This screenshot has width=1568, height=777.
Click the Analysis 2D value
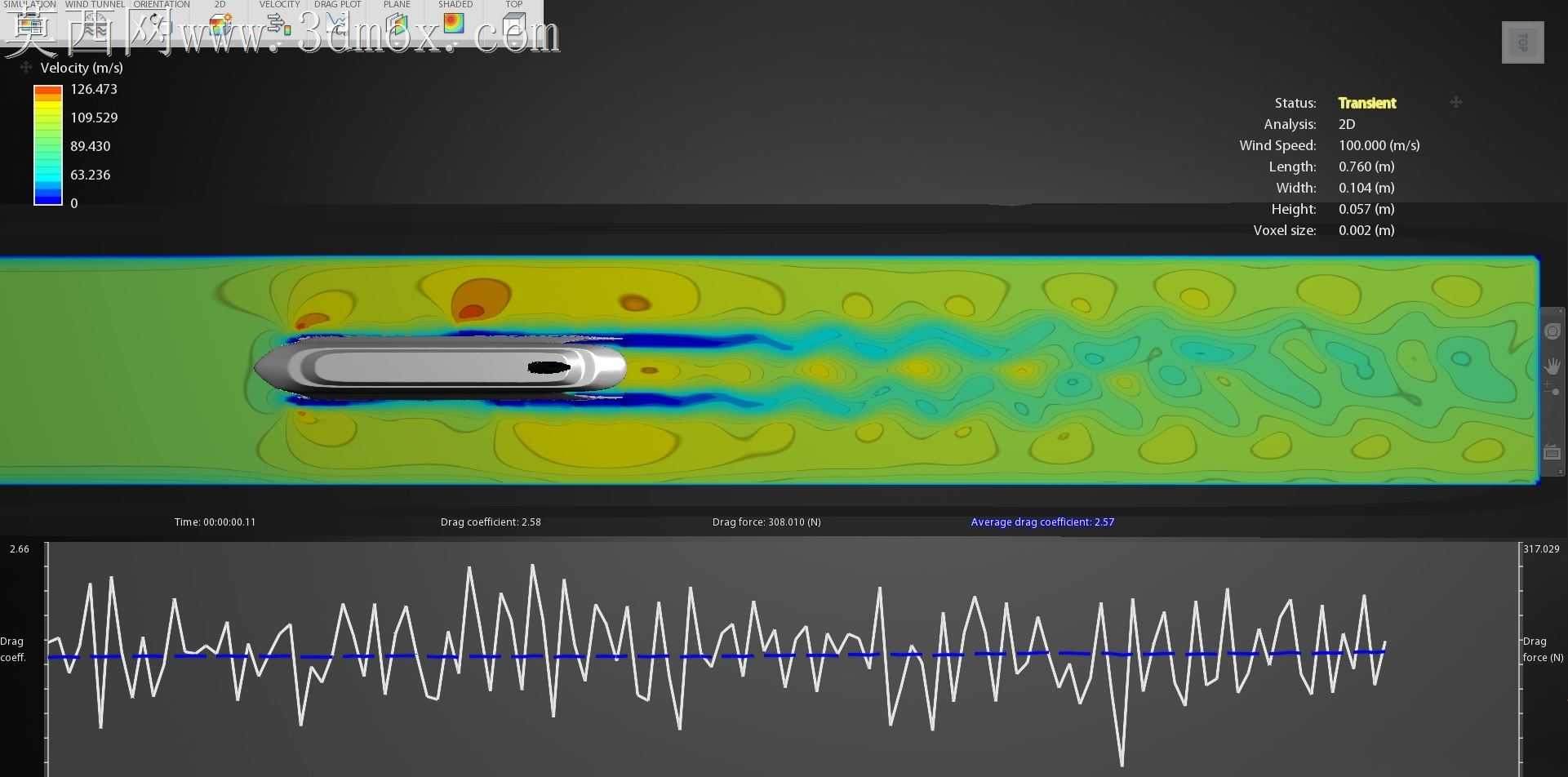coord(1347,124)
